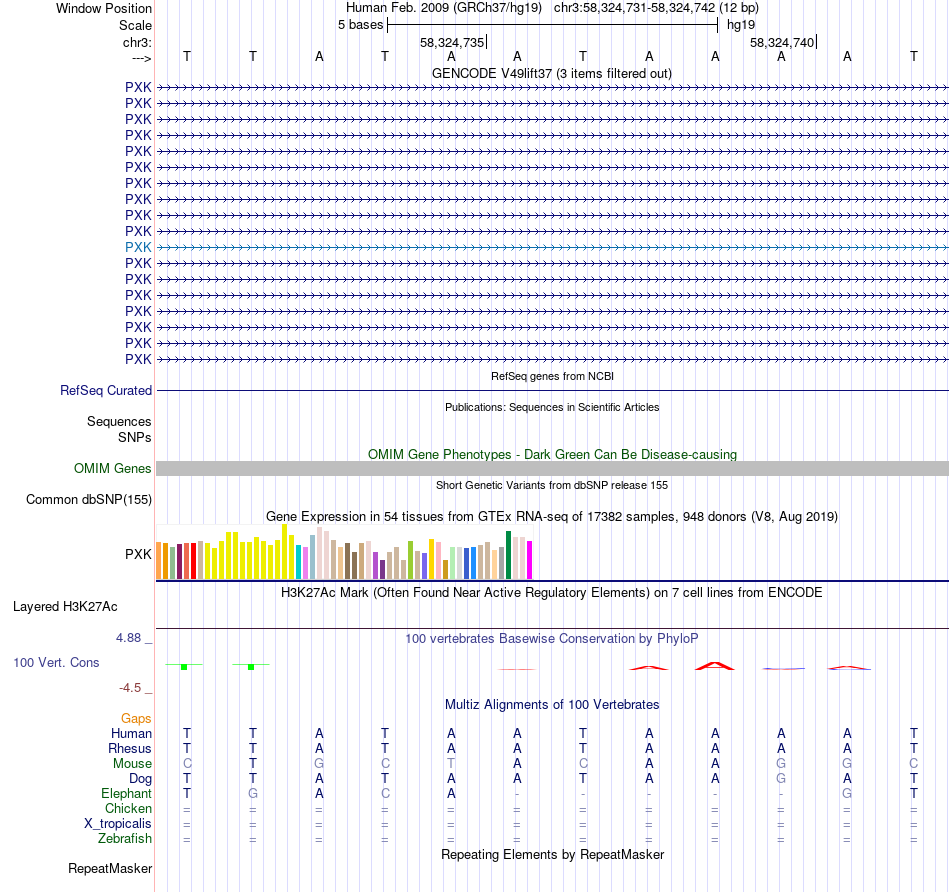Click the Layered H3K27Ac label
Viewport: 950px width, 892px height.
coord(65,607)
